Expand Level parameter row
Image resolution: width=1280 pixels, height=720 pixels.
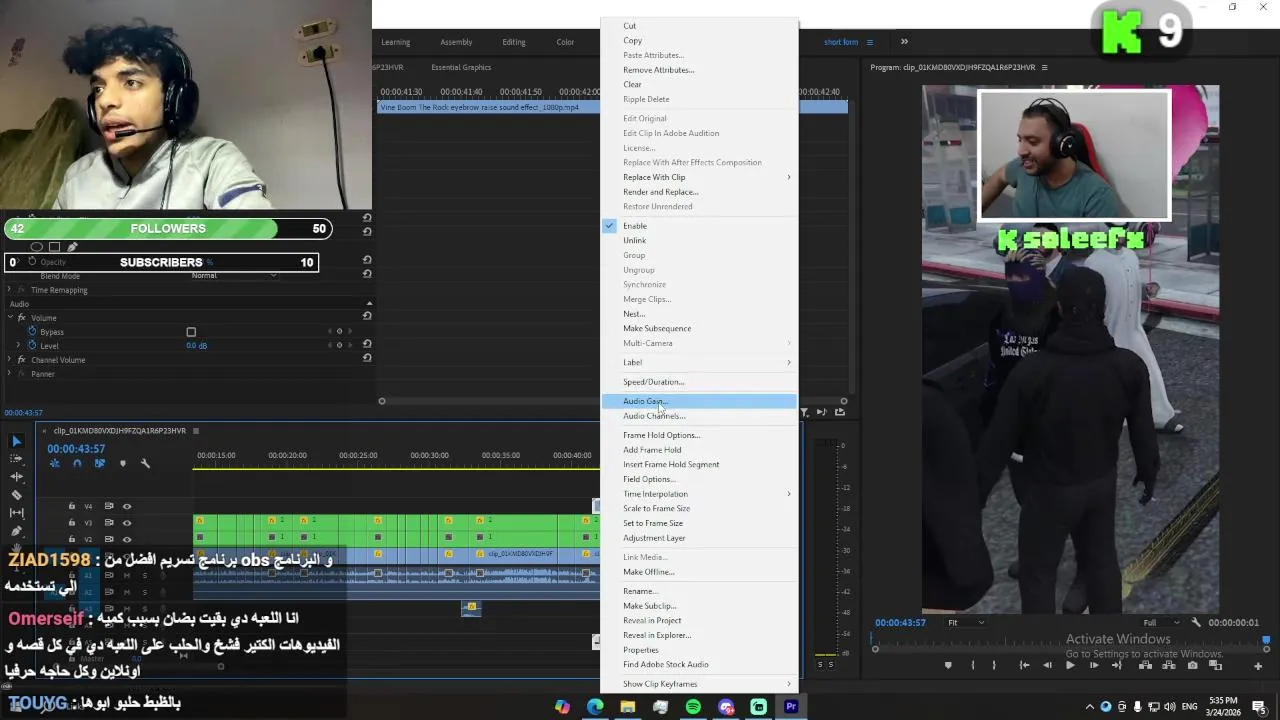pos(18,345)
